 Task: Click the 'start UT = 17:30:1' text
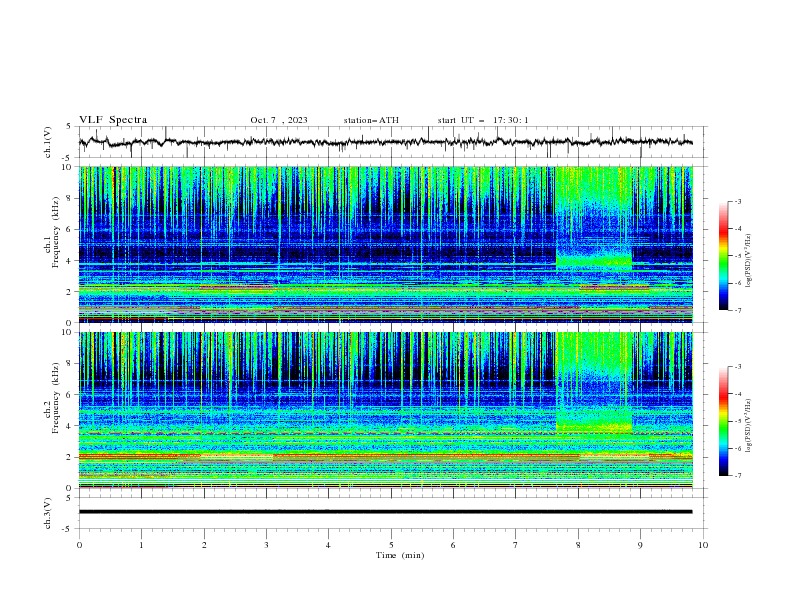pos(483,120)
